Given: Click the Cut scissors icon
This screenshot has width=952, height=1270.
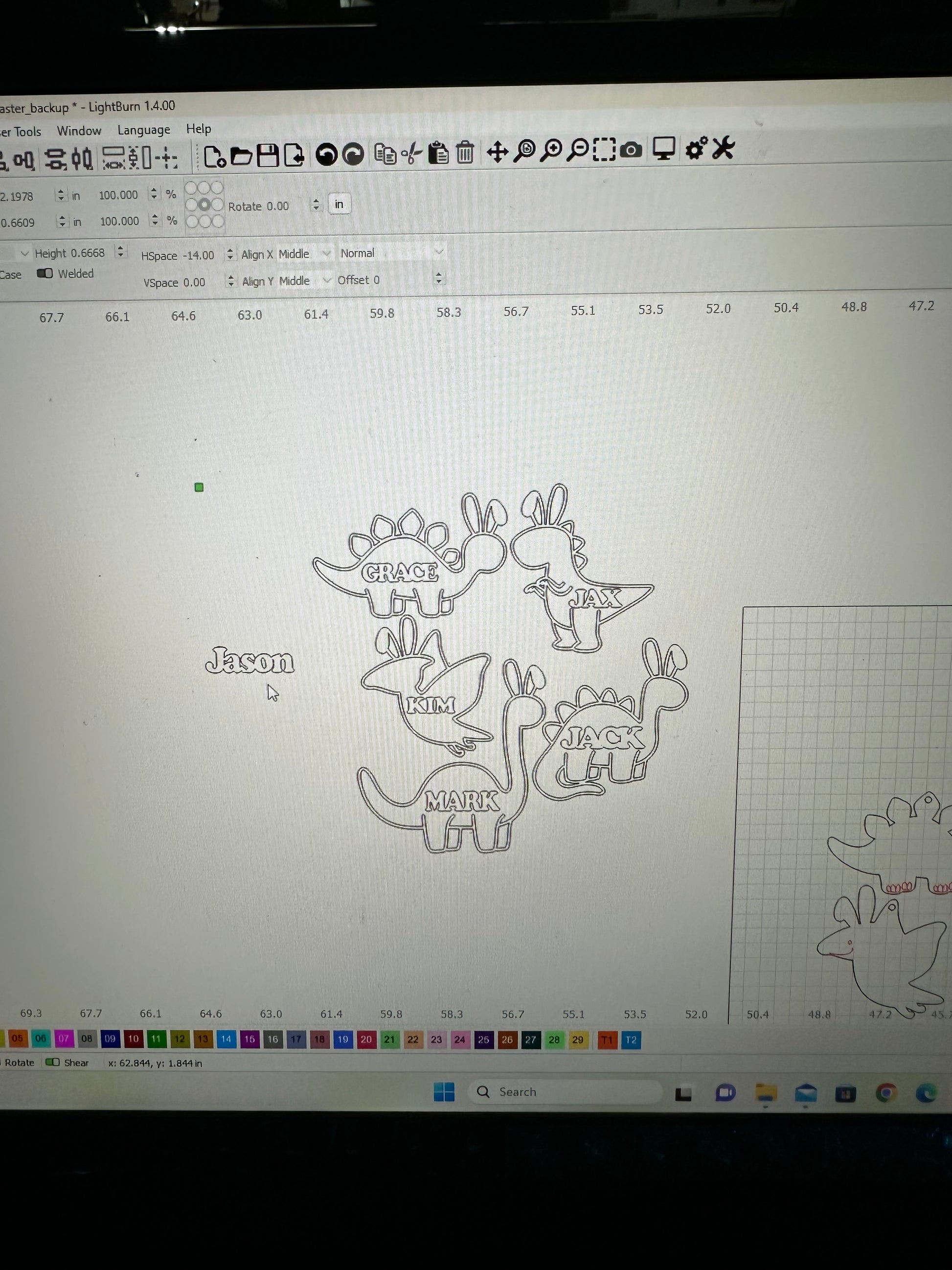Looking at the screenshot, I should click(411, 153).
